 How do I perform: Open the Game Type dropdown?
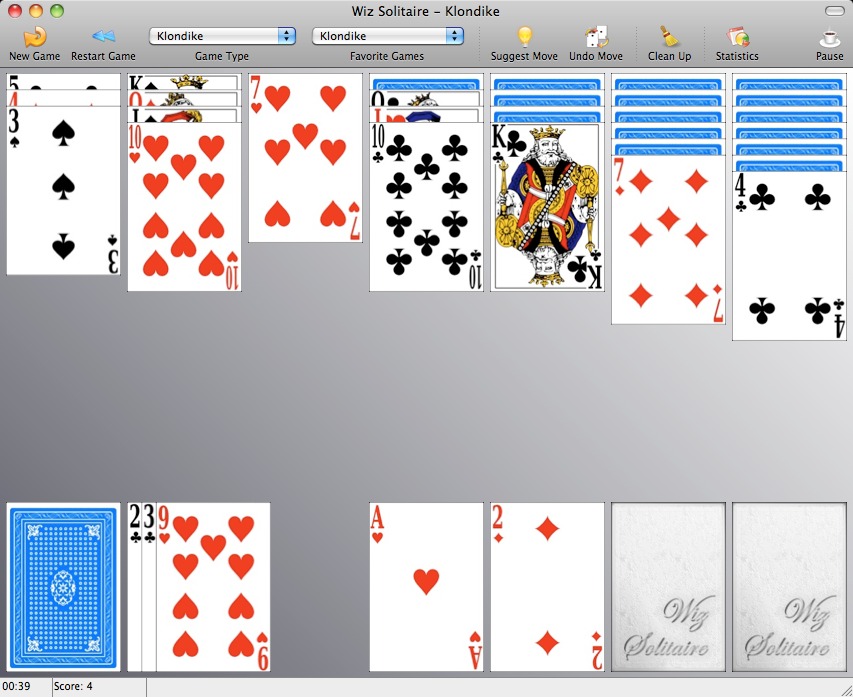point(222,36)
